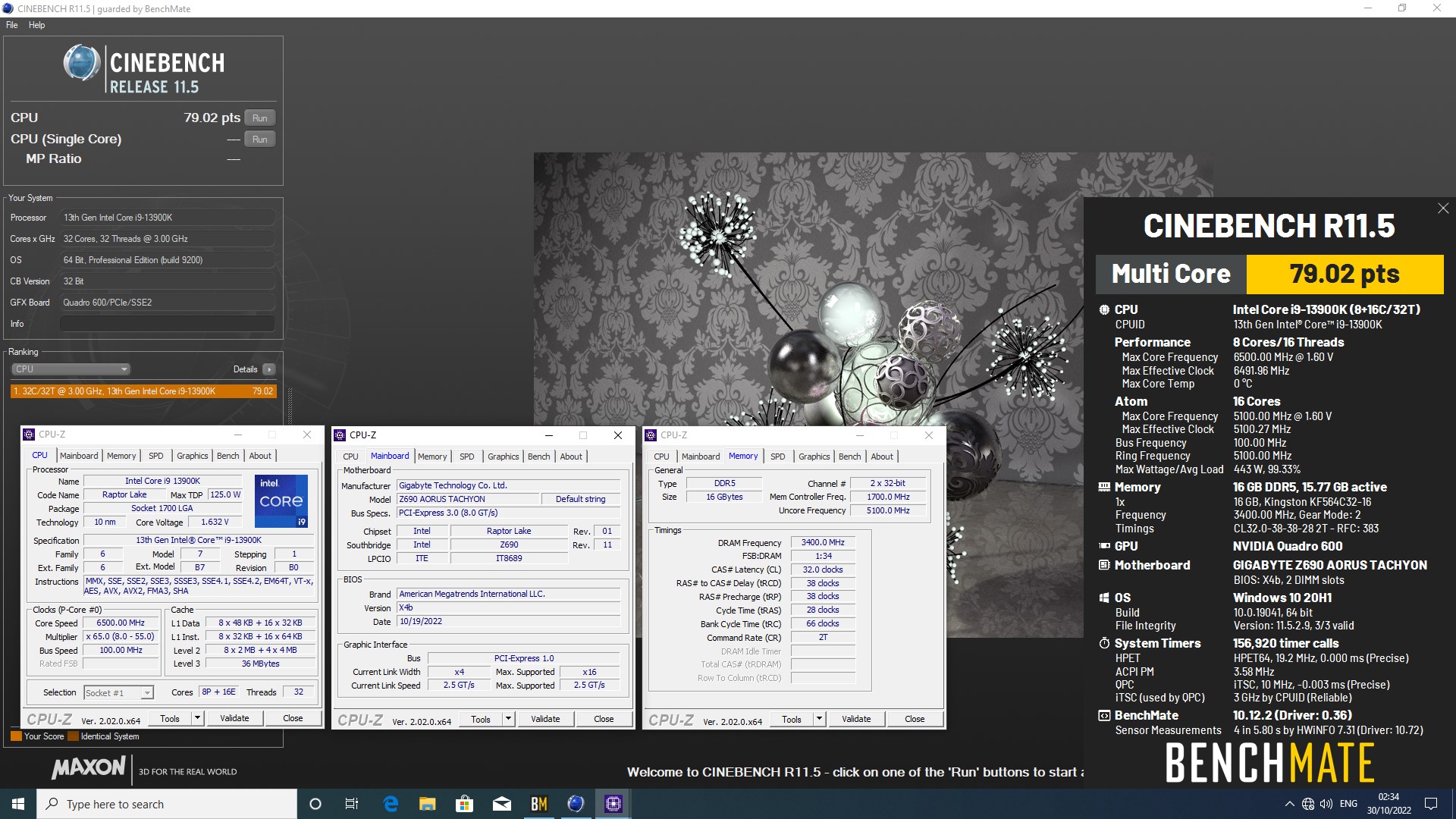Click CPU-Z icon in middle window title
Image resolution: width=1456 pixels, height=819 pixels.
tap(340, 435)
